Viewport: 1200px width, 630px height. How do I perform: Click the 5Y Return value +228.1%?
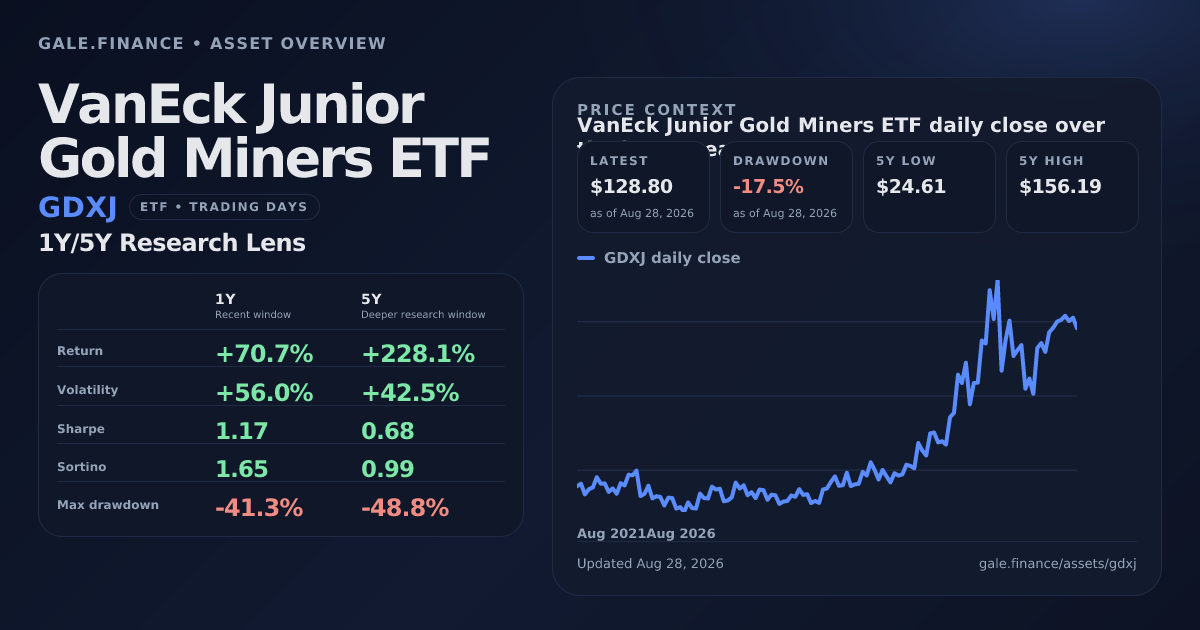[x=418, y=354]
